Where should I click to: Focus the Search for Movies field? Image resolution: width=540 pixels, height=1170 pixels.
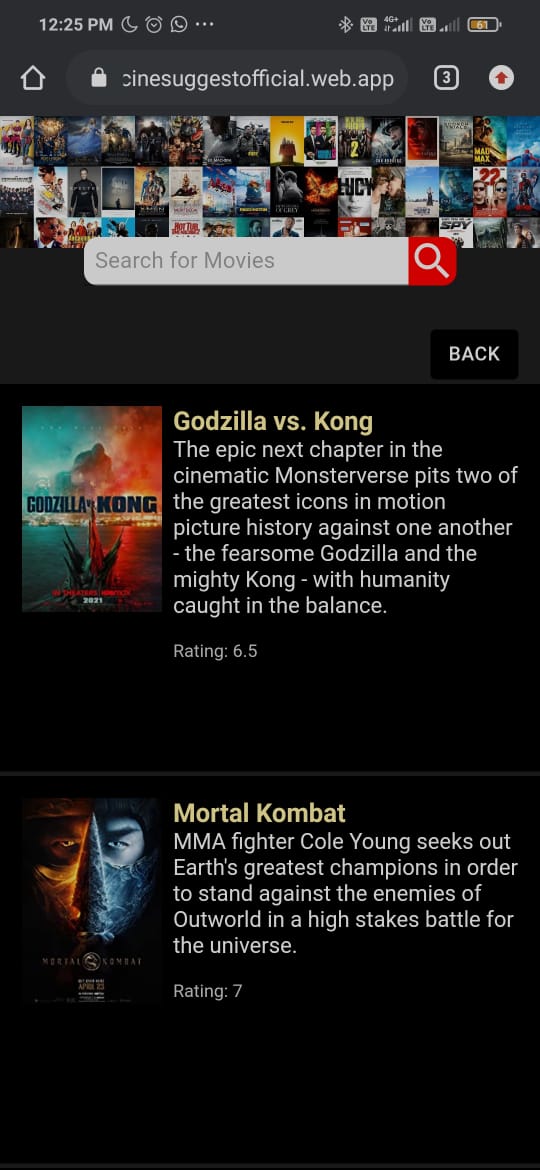pos(246,260)
